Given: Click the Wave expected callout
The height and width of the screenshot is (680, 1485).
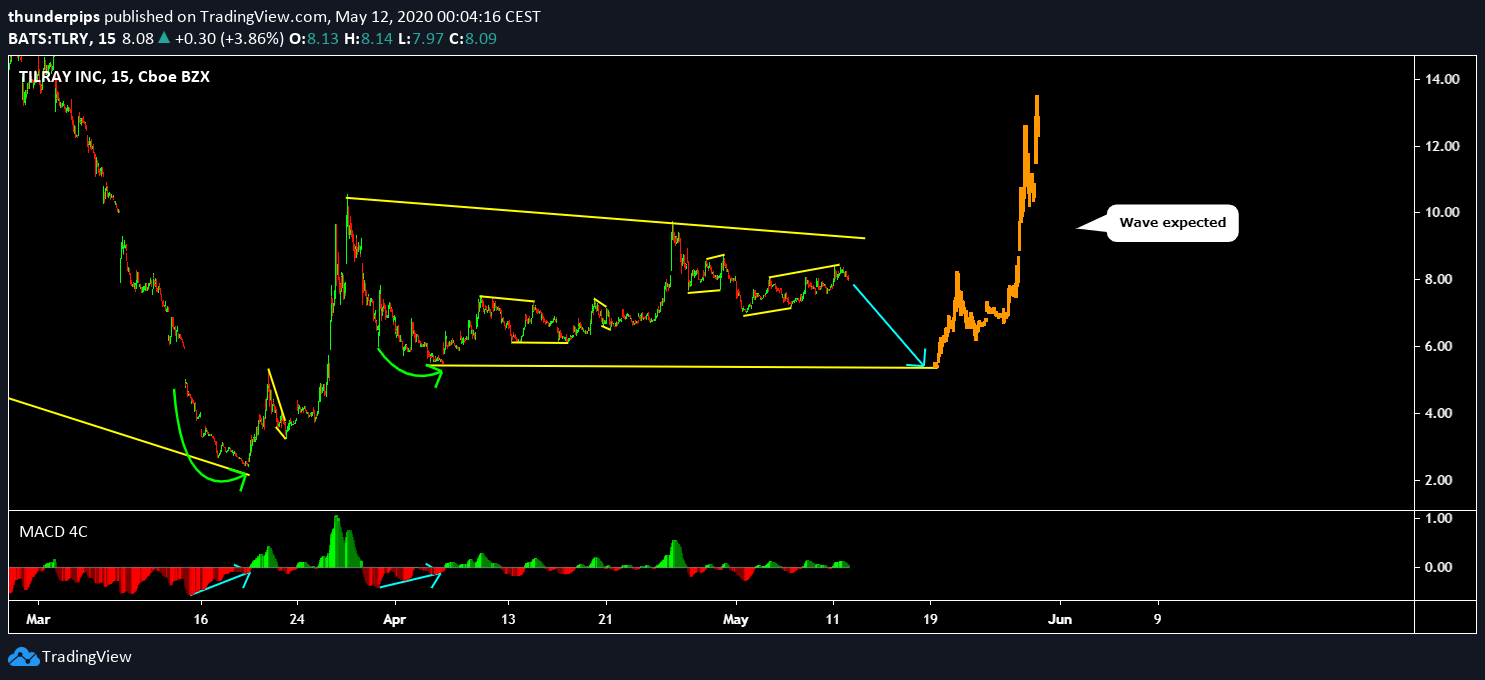Looking at the screenshot, I should 1172,223.
